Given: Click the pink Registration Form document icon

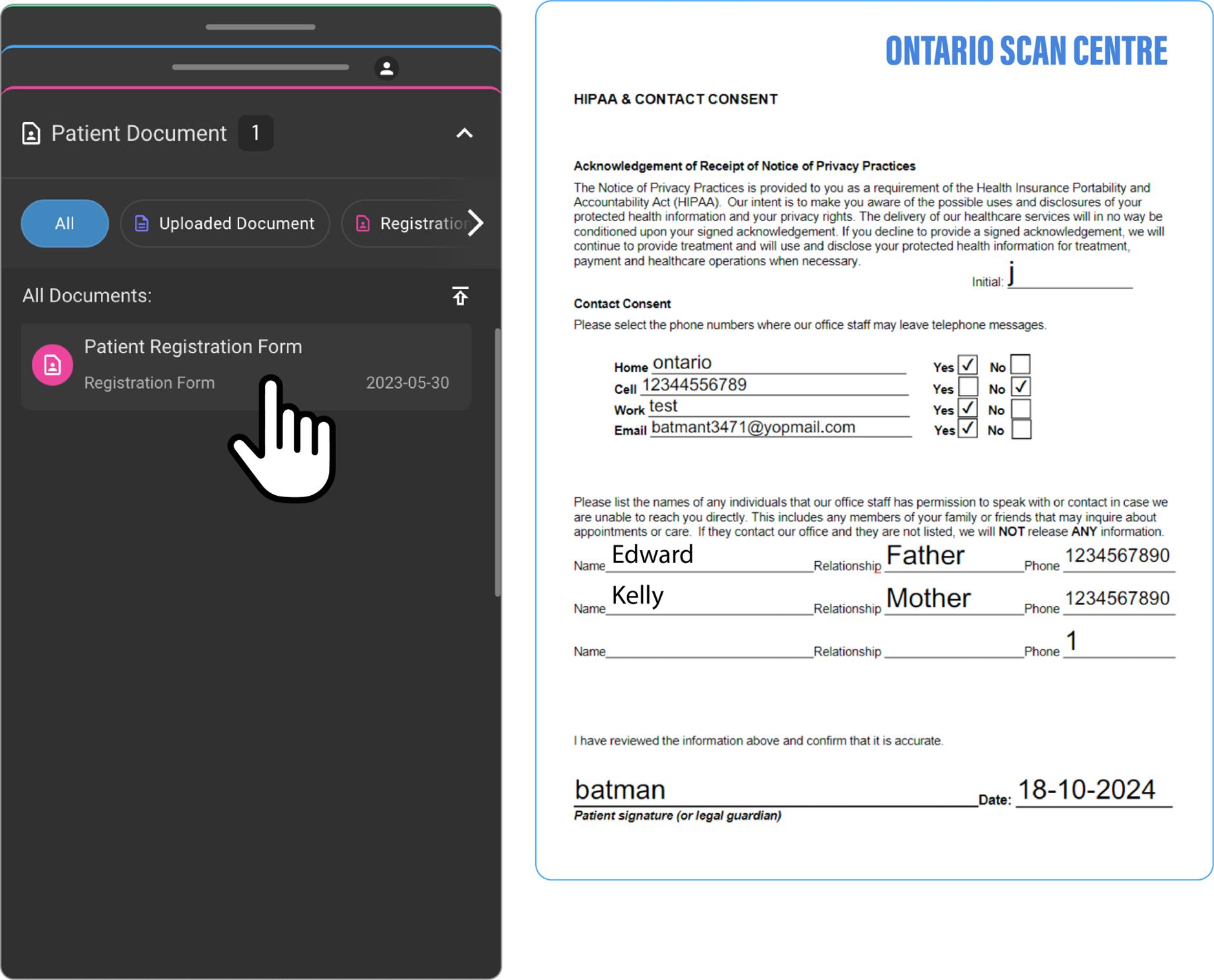Looking at the screenshot, I should tap(52, 365).
